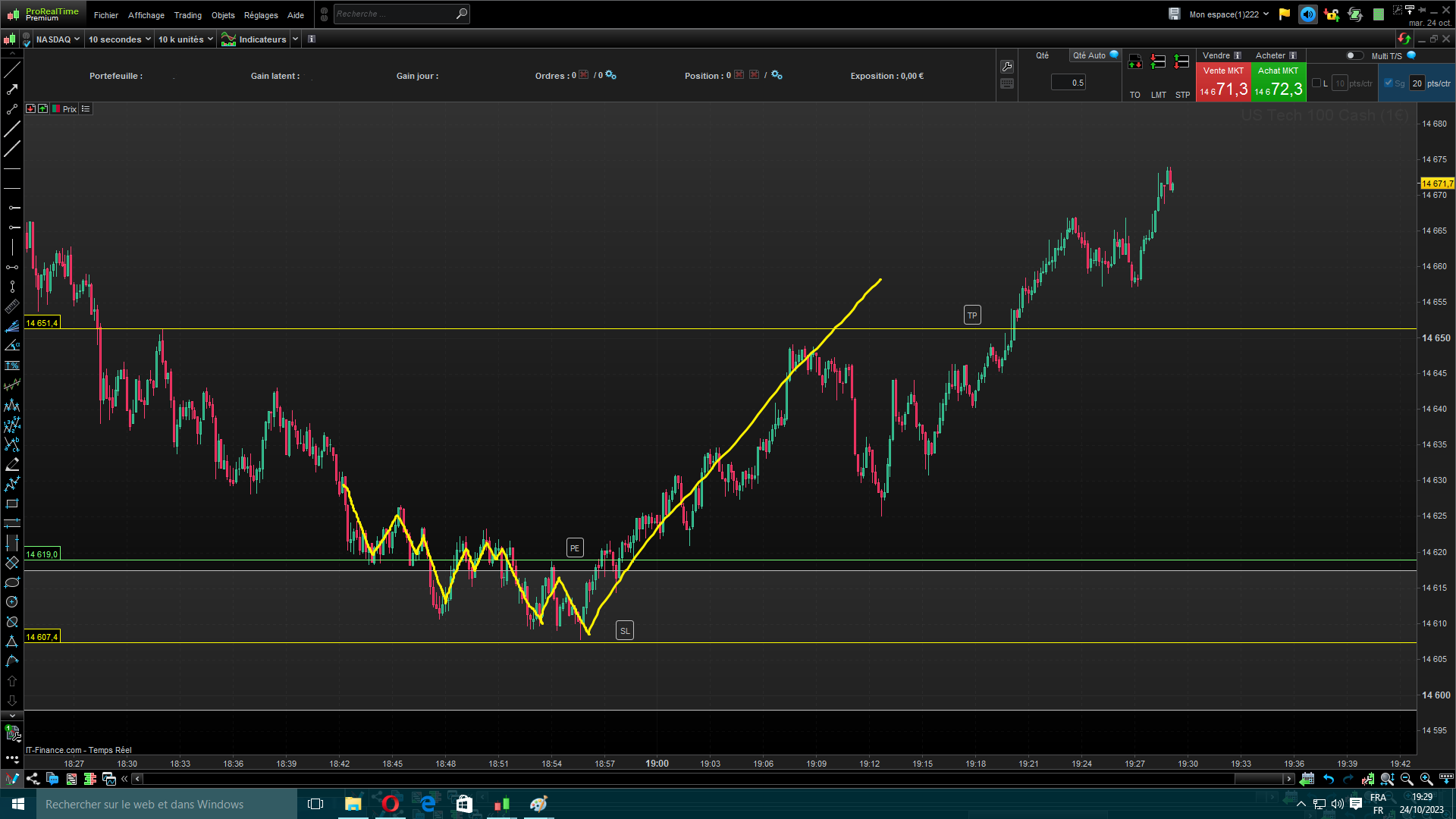Screen dimensions: 1456x819
Task: Open the Réglages menu
Action: [261, 15]
